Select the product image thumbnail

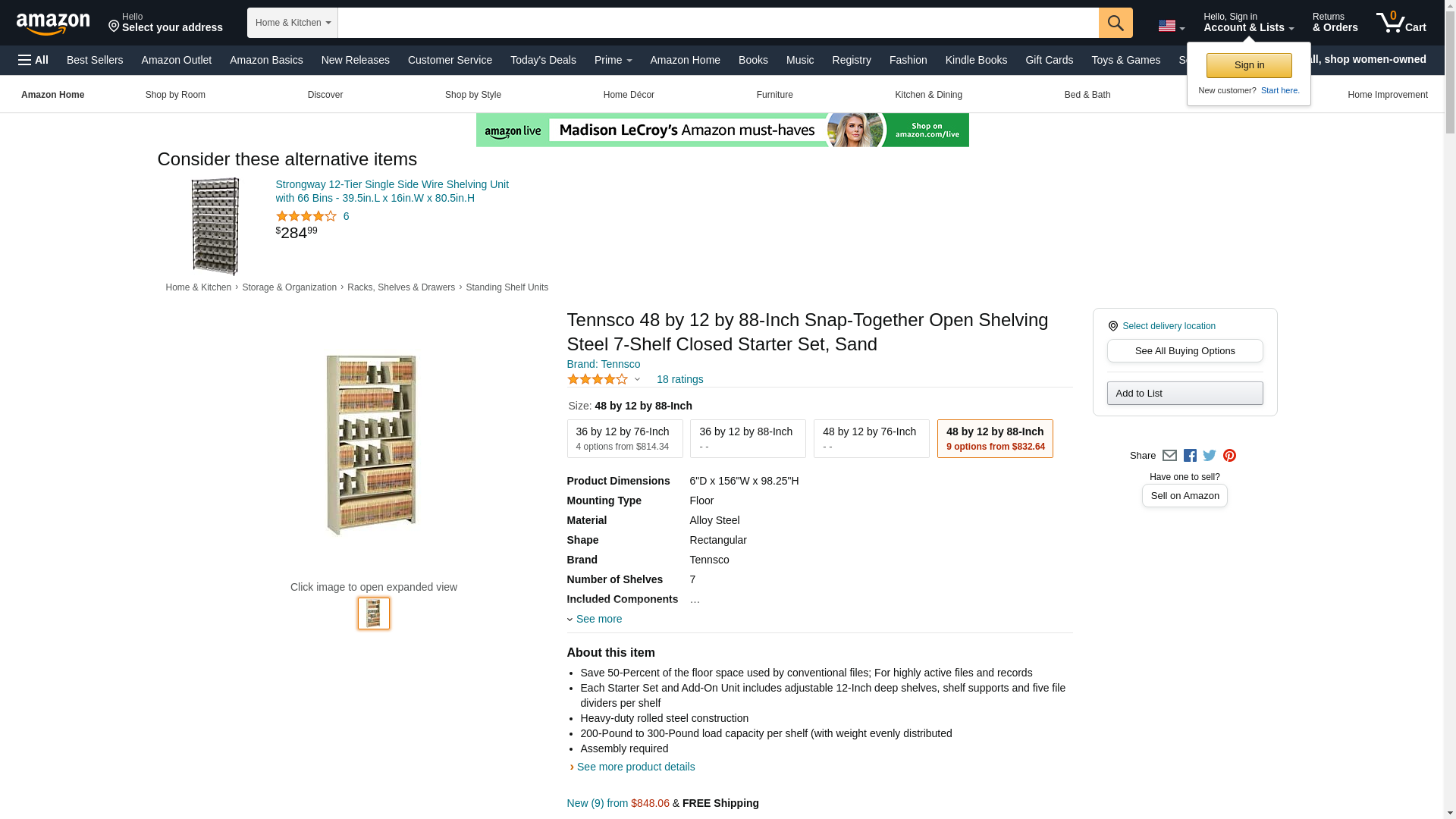point(374,613)
